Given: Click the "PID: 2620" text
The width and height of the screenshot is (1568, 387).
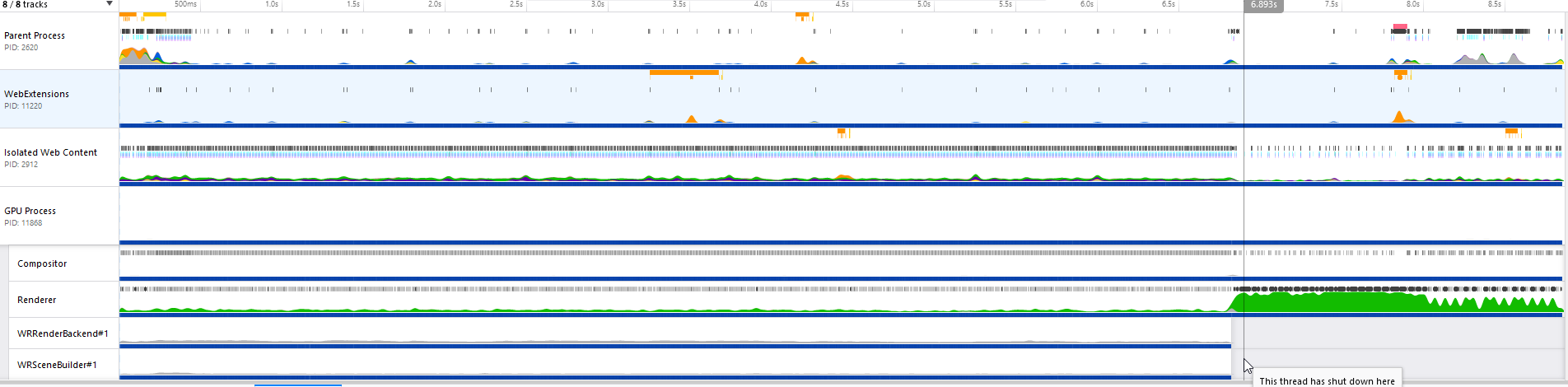Looking at the screenshot, I should [x=21, y=48].
